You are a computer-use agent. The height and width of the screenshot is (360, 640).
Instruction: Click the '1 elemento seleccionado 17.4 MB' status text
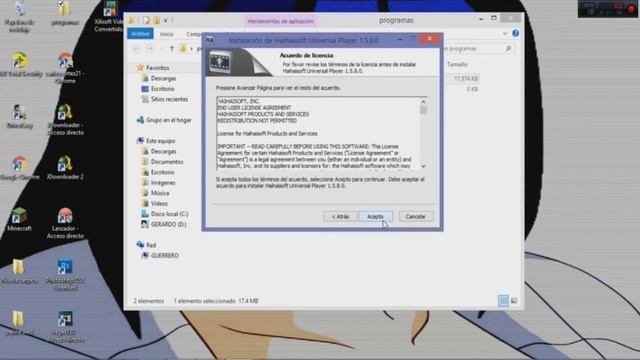216,301
